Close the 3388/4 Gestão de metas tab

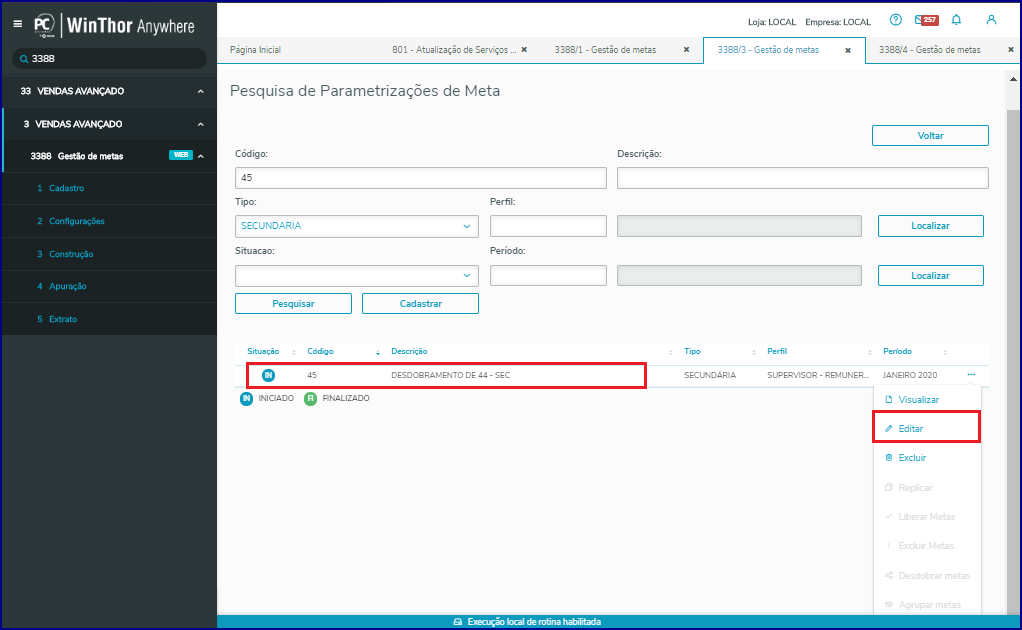coord(1011,50)
